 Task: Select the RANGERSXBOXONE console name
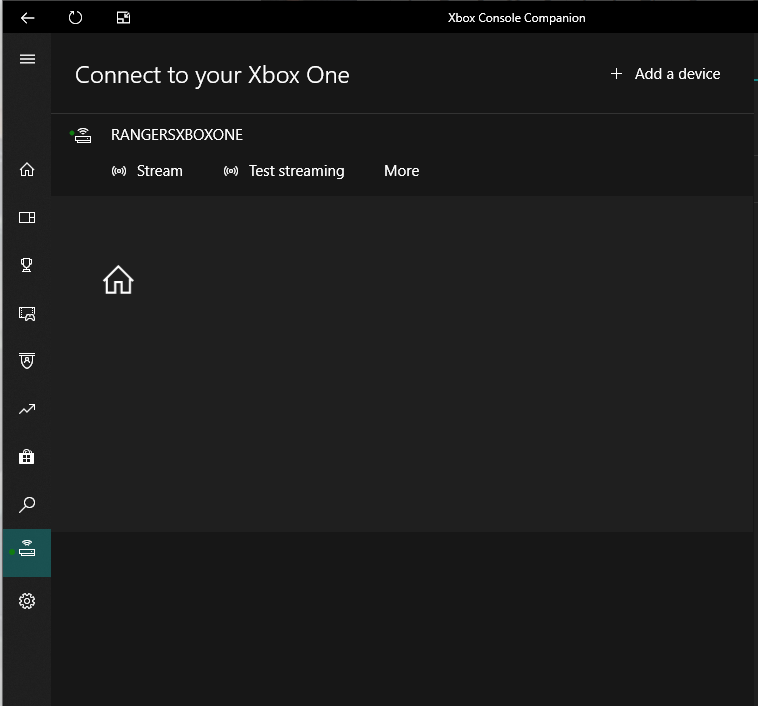pos(177,135)
